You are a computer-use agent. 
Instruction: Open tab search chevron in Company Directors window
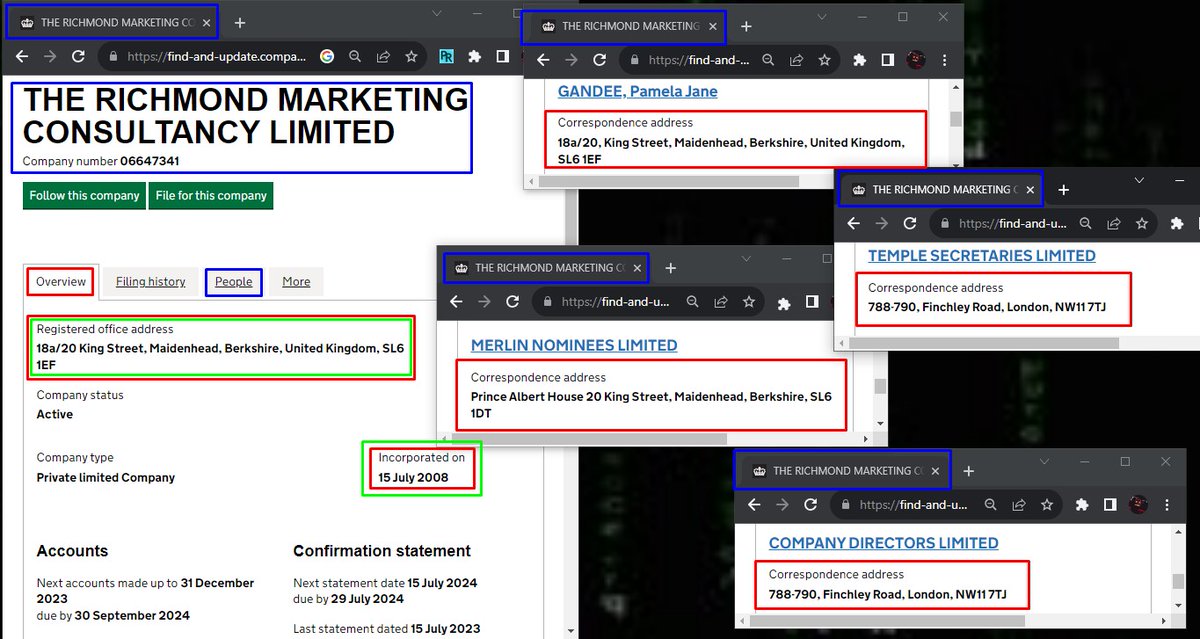tap(1043, 461)
